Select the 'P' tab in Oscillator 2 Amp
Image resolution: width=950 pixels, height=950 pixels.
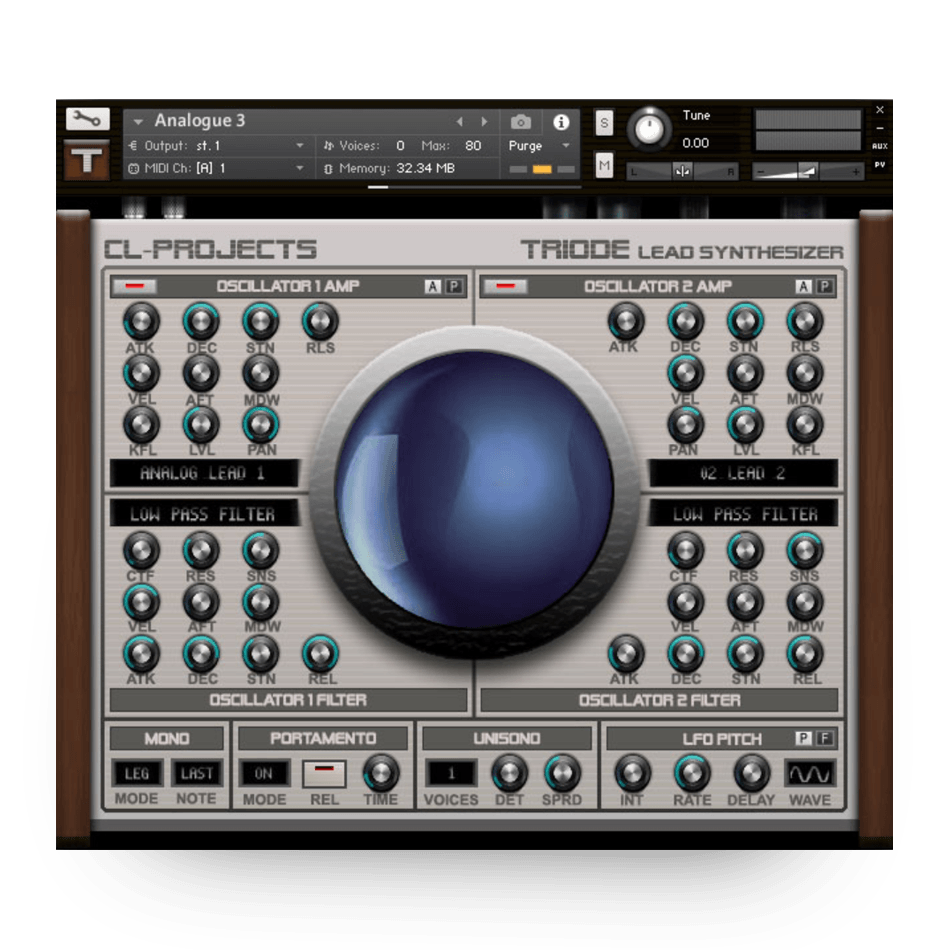(824, 287)
